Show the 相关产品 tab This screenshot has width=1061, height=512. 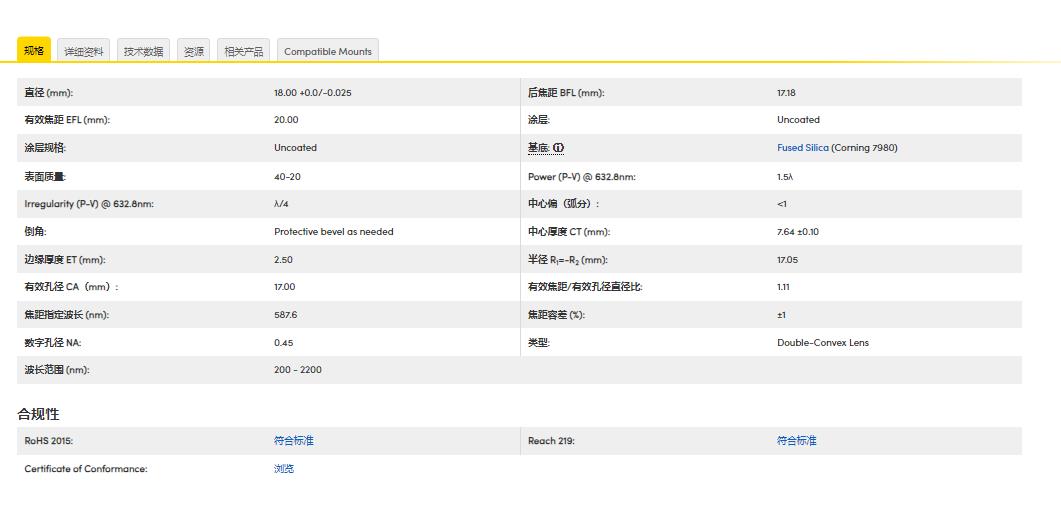(244, 51)
